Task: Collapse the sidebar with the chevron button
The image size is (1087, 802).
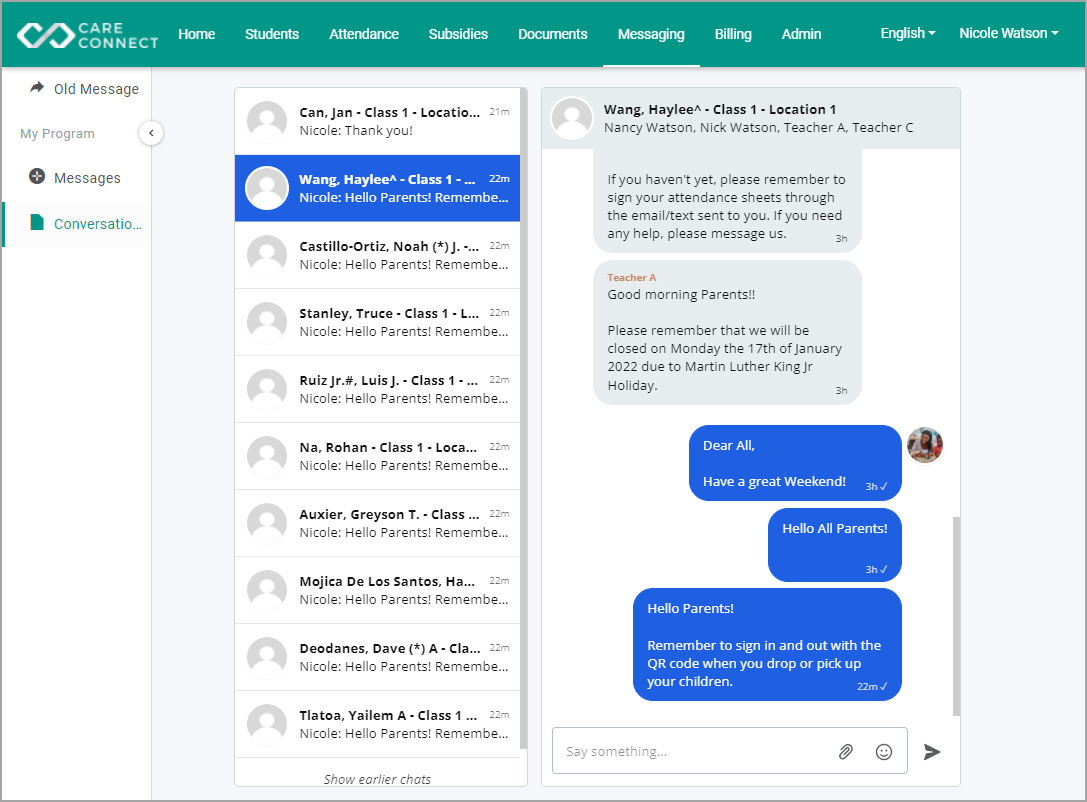Action: tap(151, 133)
